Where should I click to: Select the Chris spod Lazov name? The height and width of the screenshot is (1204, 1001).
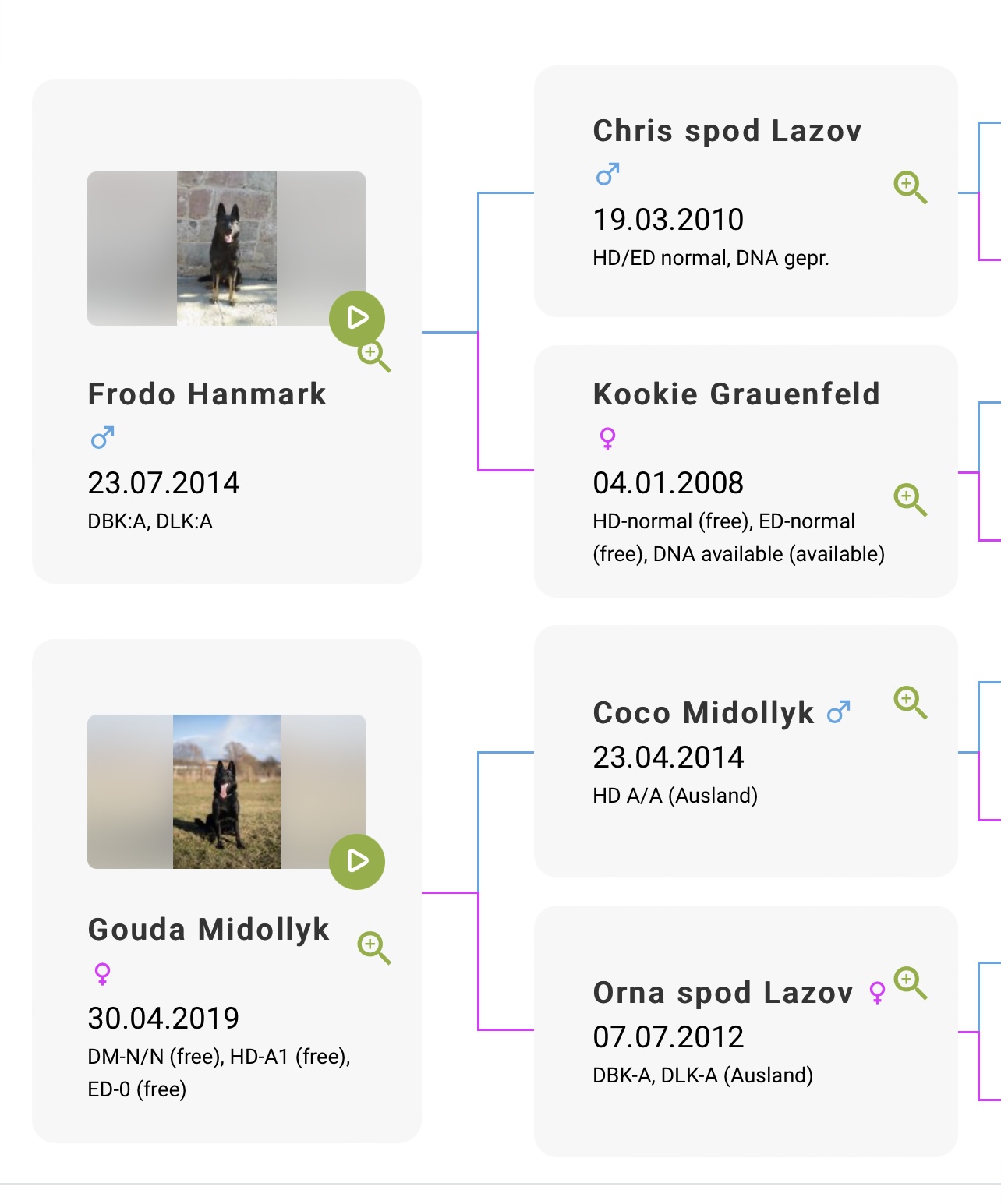pyautogui.click(x=727, y=131)
